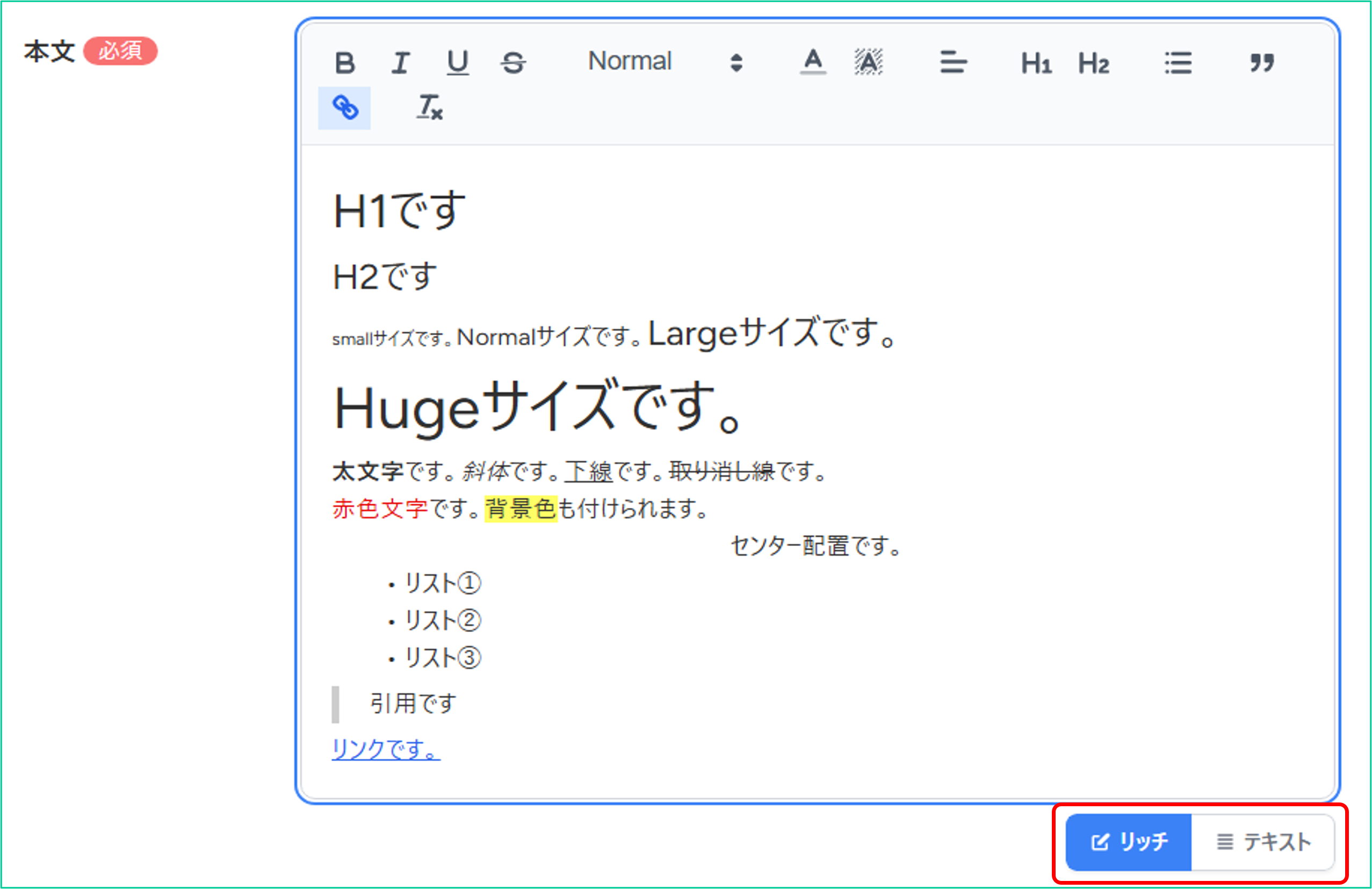Apply blockquote formatting
This screenshot has height=889, width=1372.
(x=1262, y=62)
